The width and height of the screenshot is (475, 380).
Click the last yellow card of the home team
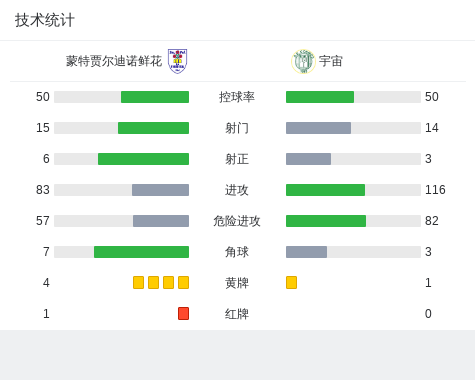[x=183, y=282]
